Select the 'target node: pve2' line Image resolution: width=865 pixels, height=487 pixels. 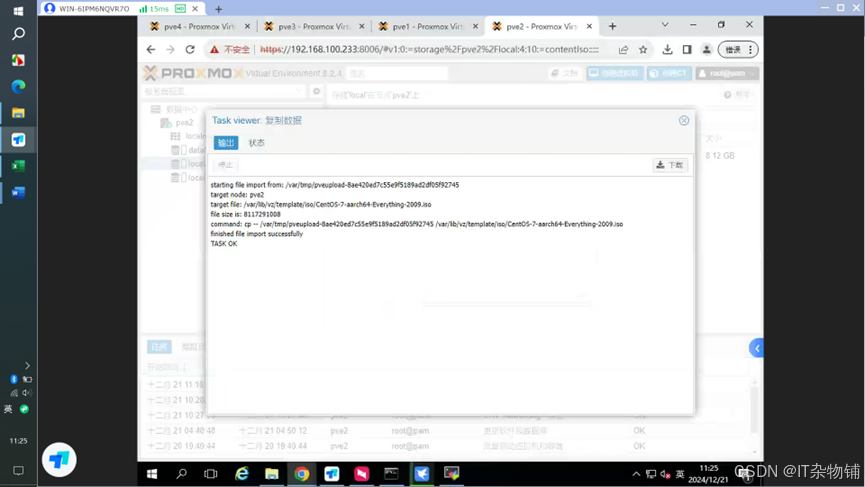(237, 195)
